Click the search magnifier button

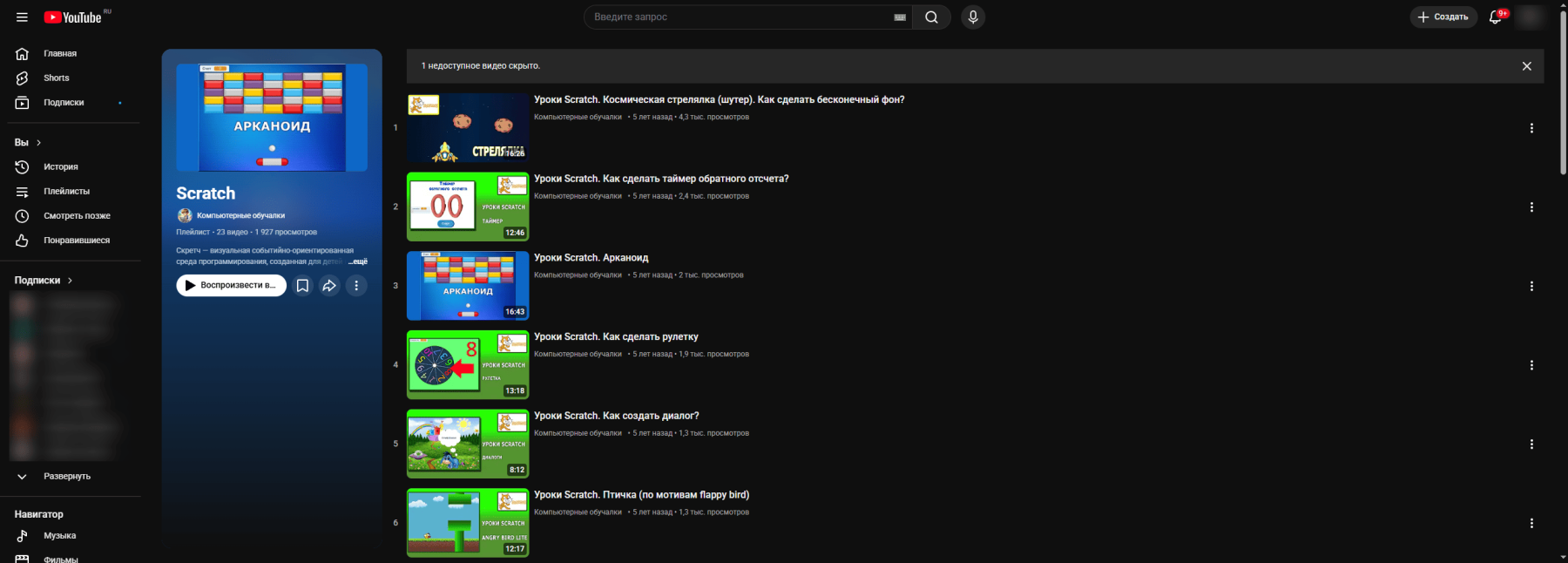(931, 17)
